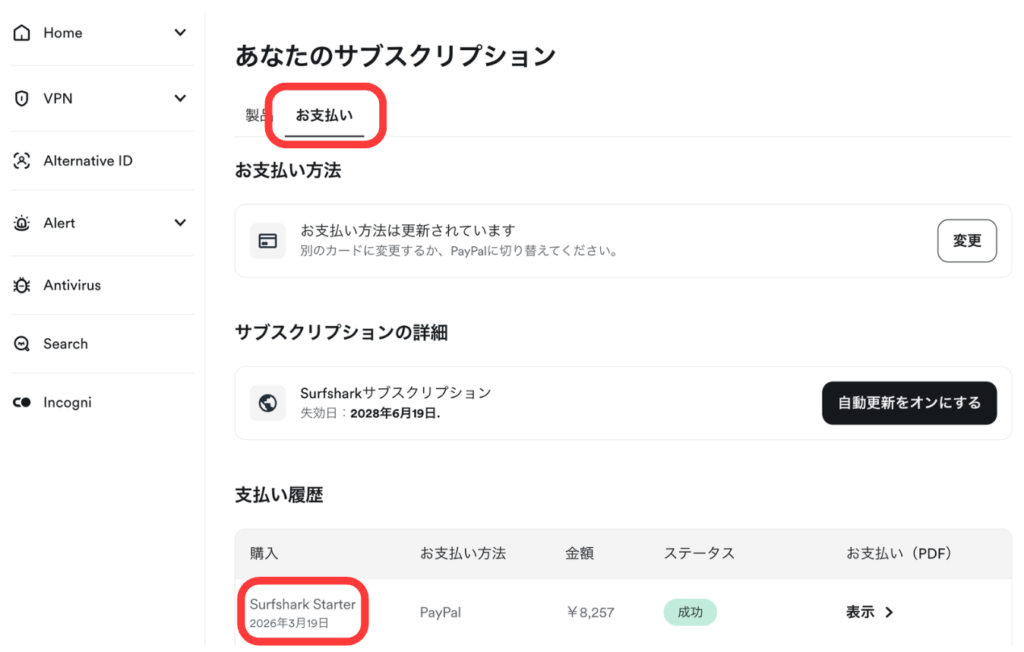Open Incogni via its logo icon
The height and width of the screenshot is (652, 1024).
22,403
